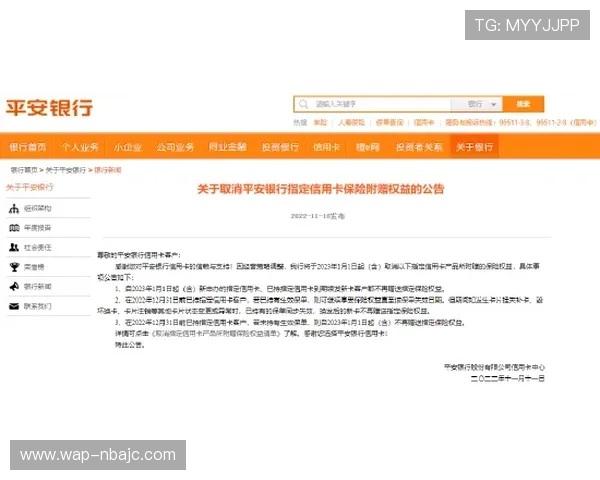Open 年度报告 annual report book icon
The image size is (600, 480).
point(14,228)
